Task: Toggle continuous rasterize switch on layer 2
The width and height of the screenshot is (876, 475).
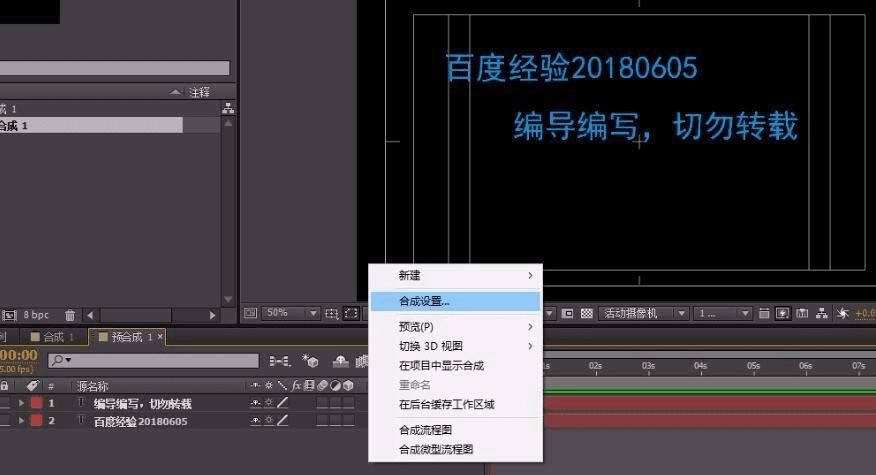Action: point(269,420)
